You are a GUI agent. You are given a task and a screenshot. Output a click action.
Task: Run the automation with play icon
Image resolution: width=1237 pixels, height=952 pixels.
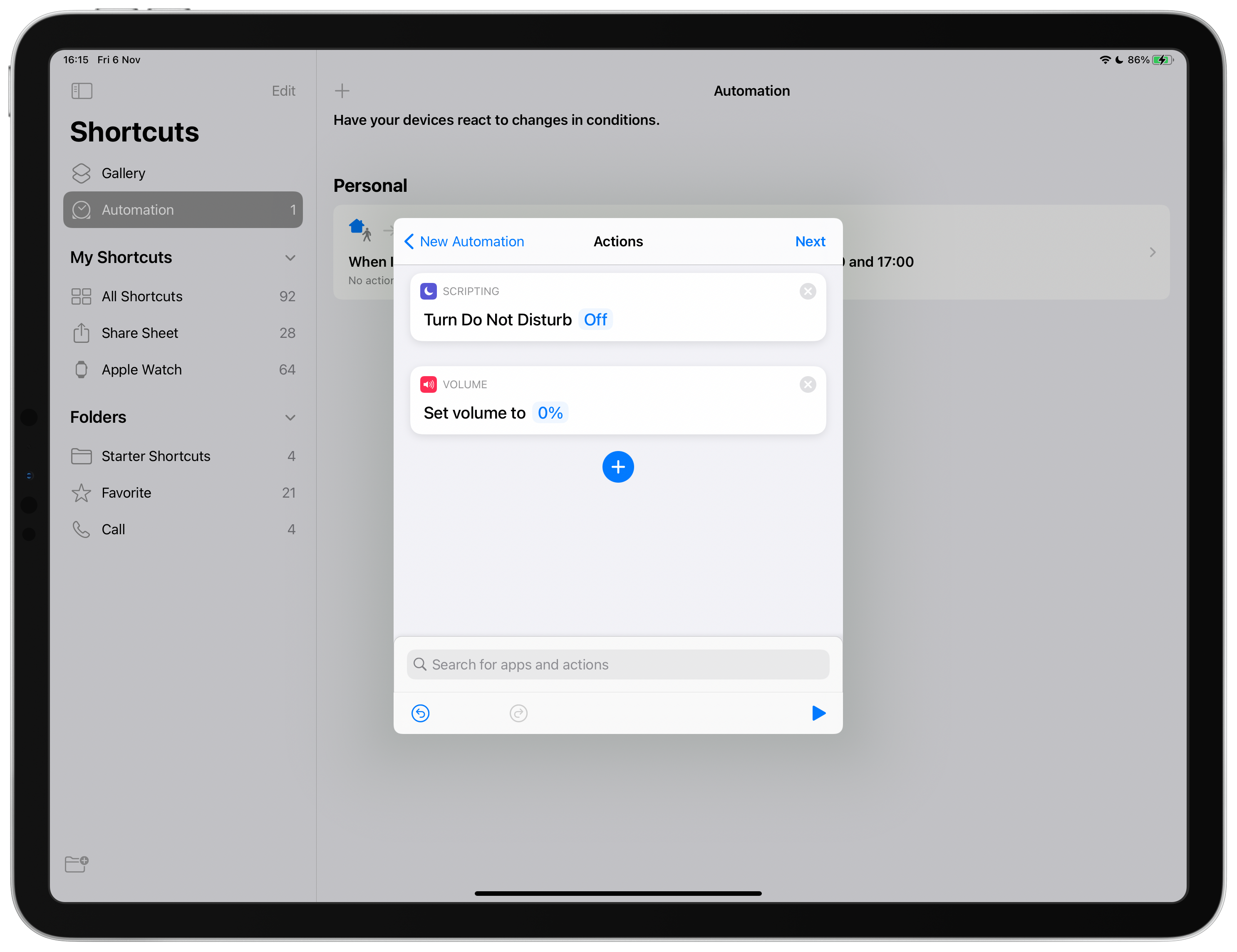pos(818,713)
